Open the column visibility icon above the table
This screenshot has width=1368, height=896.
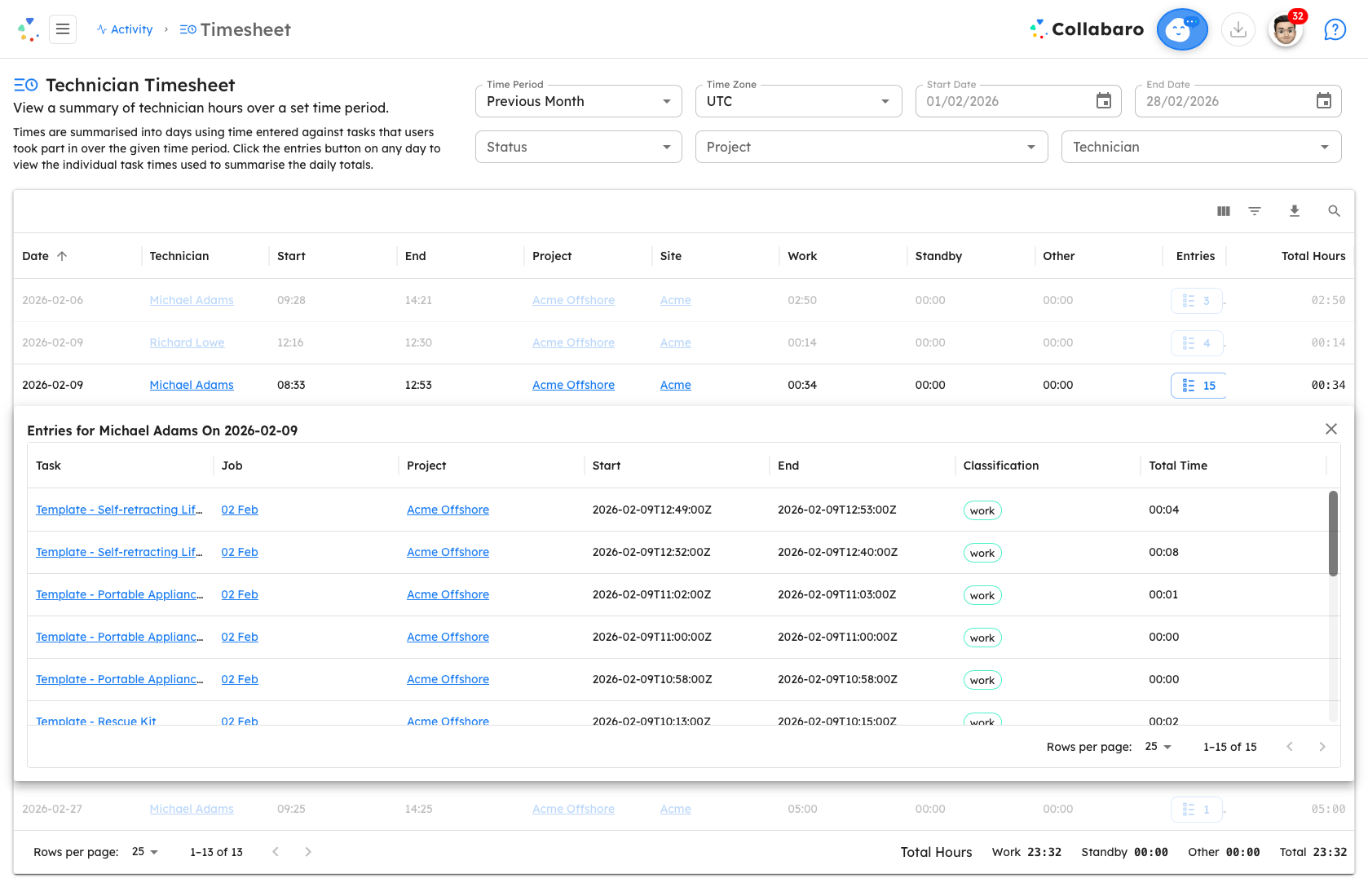pos(1223,211)
